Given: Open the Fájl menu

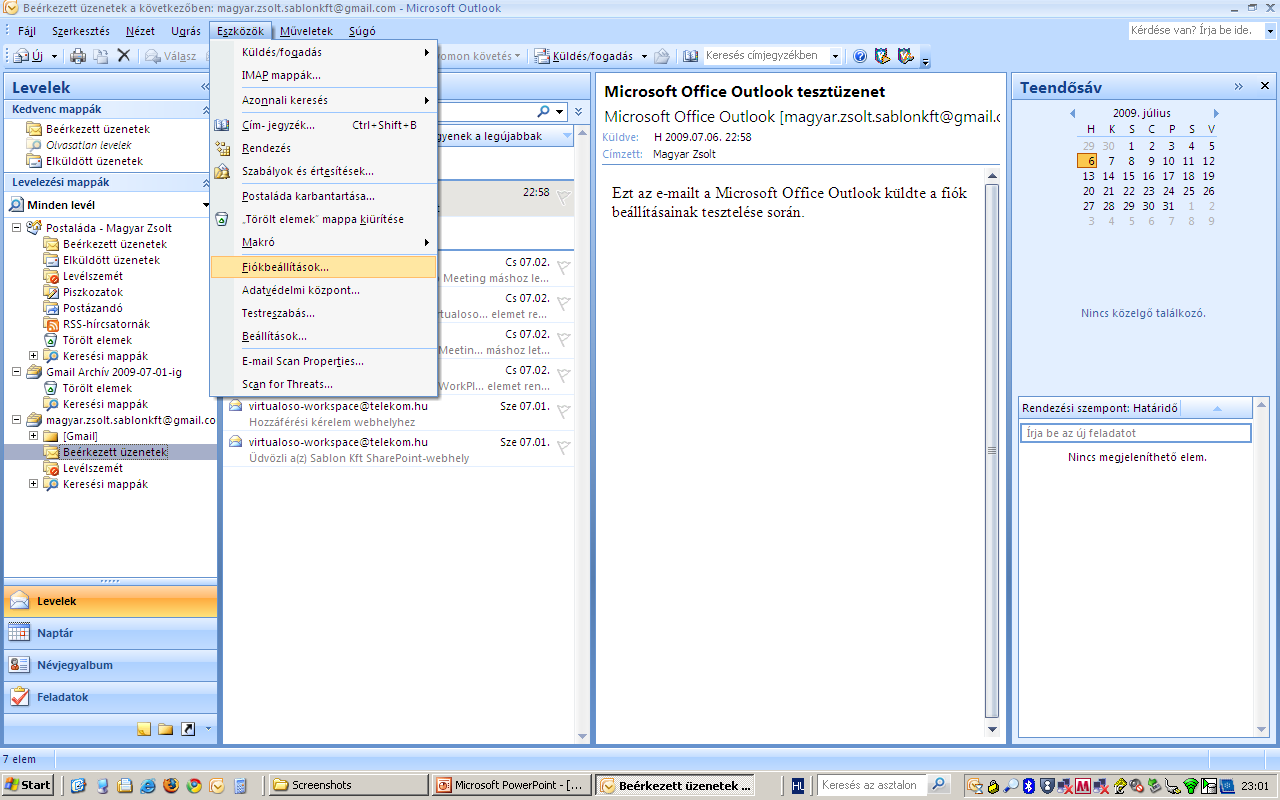Looking at the screenshot, I should pos(27,31).
